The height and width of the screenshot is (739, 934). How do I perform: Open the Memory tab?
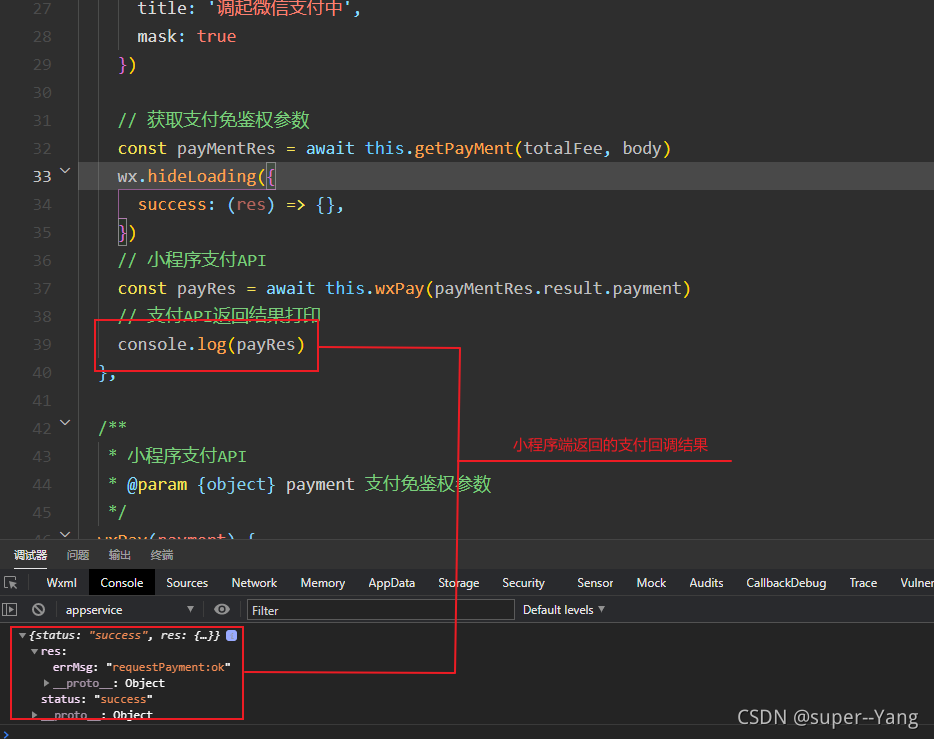[x=323, y=583]
